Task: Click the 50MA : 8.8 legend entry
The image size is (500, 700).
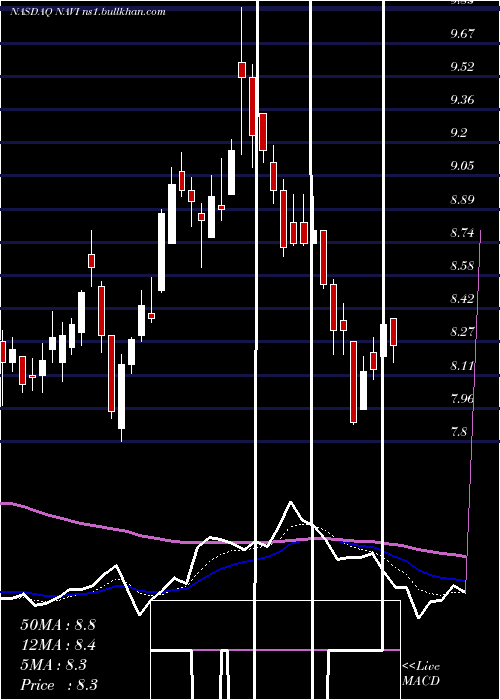Action: point(58,625)
